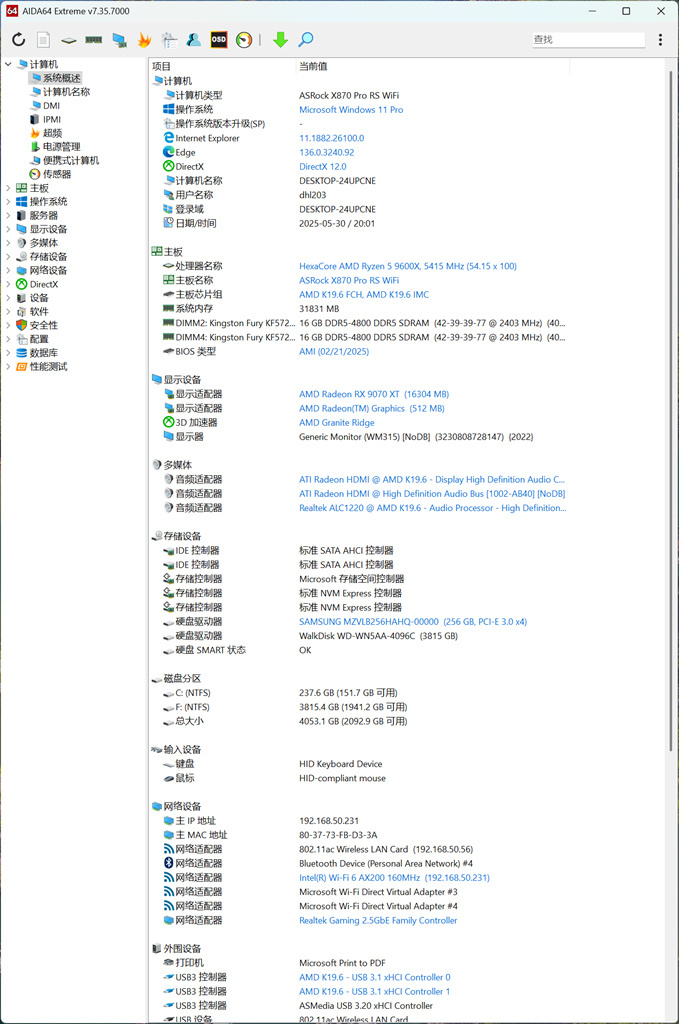This screenshot has width=679, height=1024.
Task: Open the AMD Radeon RX 9070 XT link
Action: pyautogui.click(x=374, y=394)
